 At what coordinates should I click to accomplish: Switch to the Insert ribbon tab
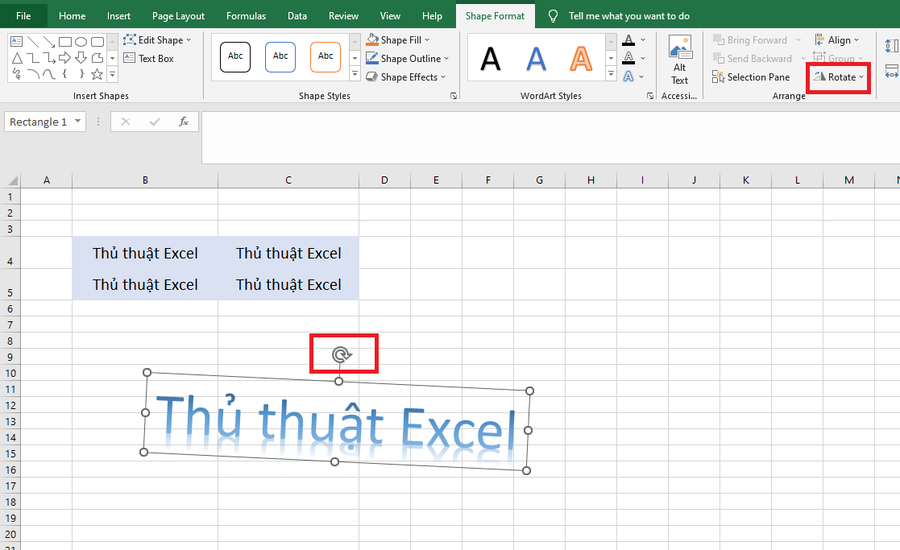[118, 16]
